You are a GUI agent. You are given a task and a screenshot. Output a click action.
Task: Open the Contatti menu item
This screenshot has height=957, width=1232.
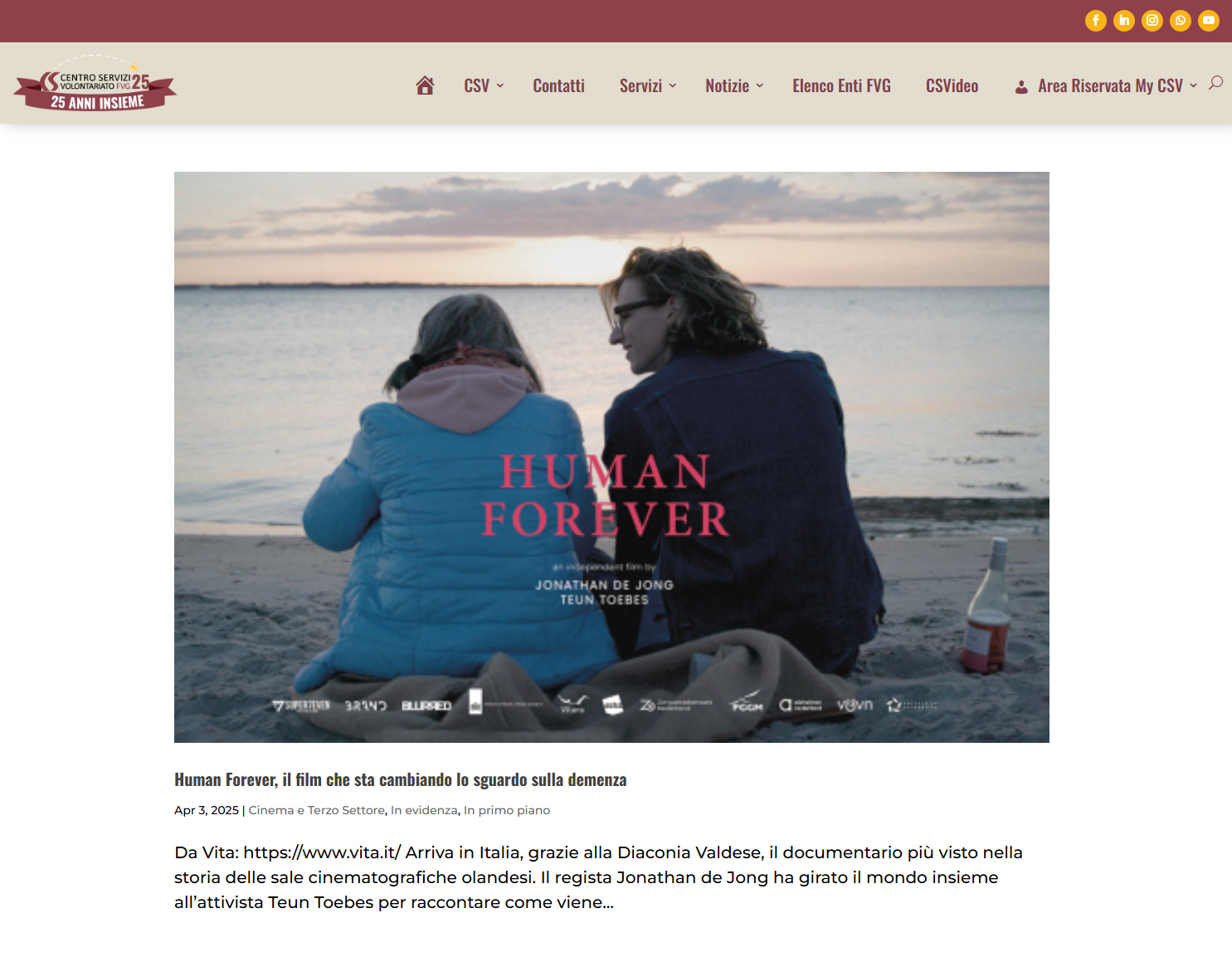point(558,85)
